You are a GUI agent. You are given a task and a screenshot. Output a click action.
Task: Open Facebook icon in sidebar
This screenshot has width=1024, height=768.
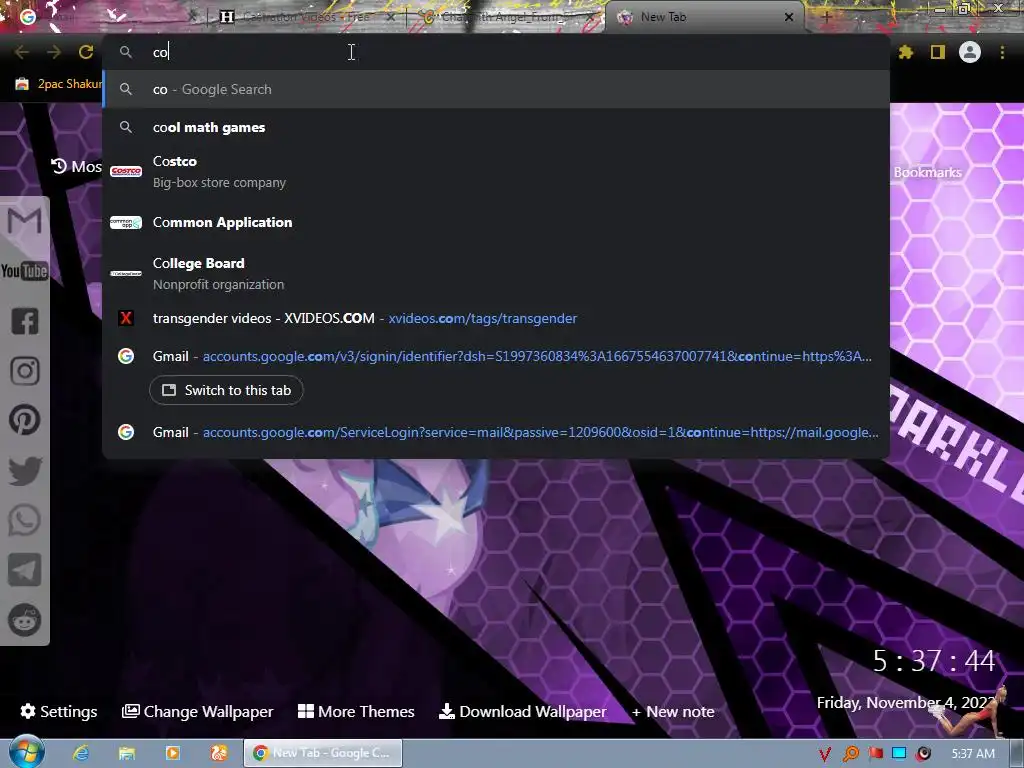[x=24, y=321]
